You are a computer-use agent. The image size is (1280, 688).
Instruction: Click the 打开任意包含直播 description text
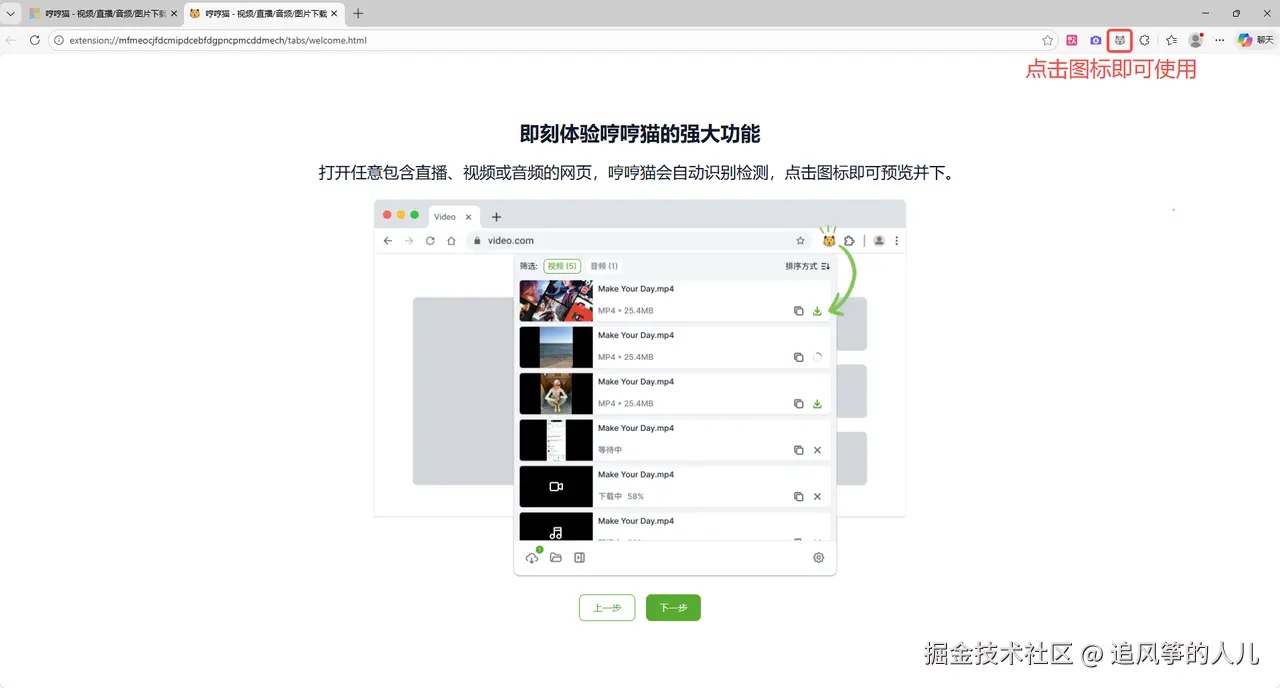(640, 173)
